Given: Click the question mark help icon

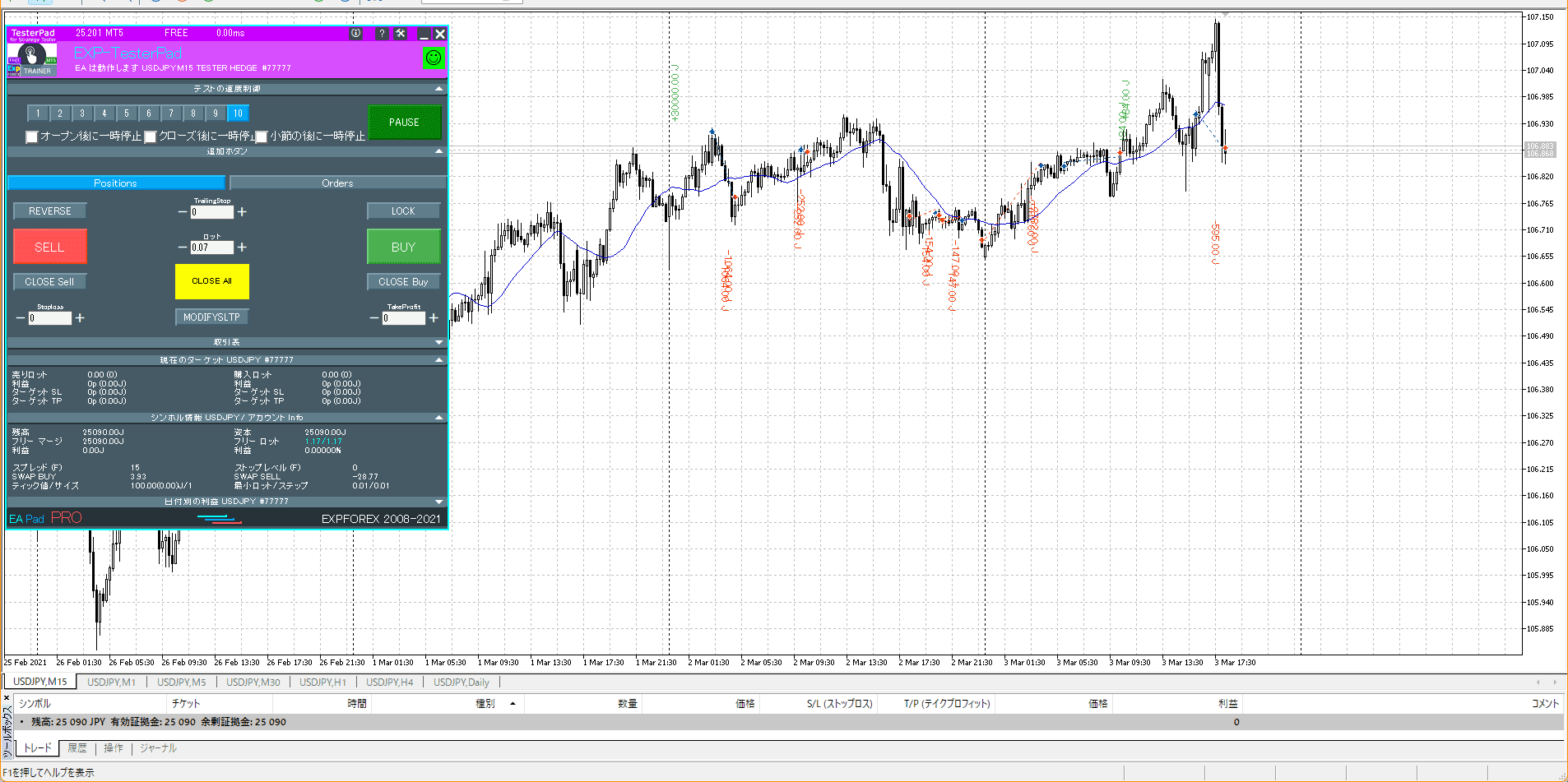Looking at the screenshot, I should 382,34.
